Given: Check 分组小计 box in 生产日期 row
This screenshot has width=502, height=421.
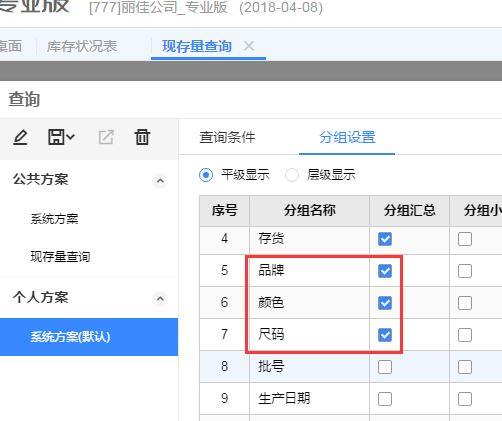Looking at the screenshot, I should pyautogui.click(x=465, y=399).
